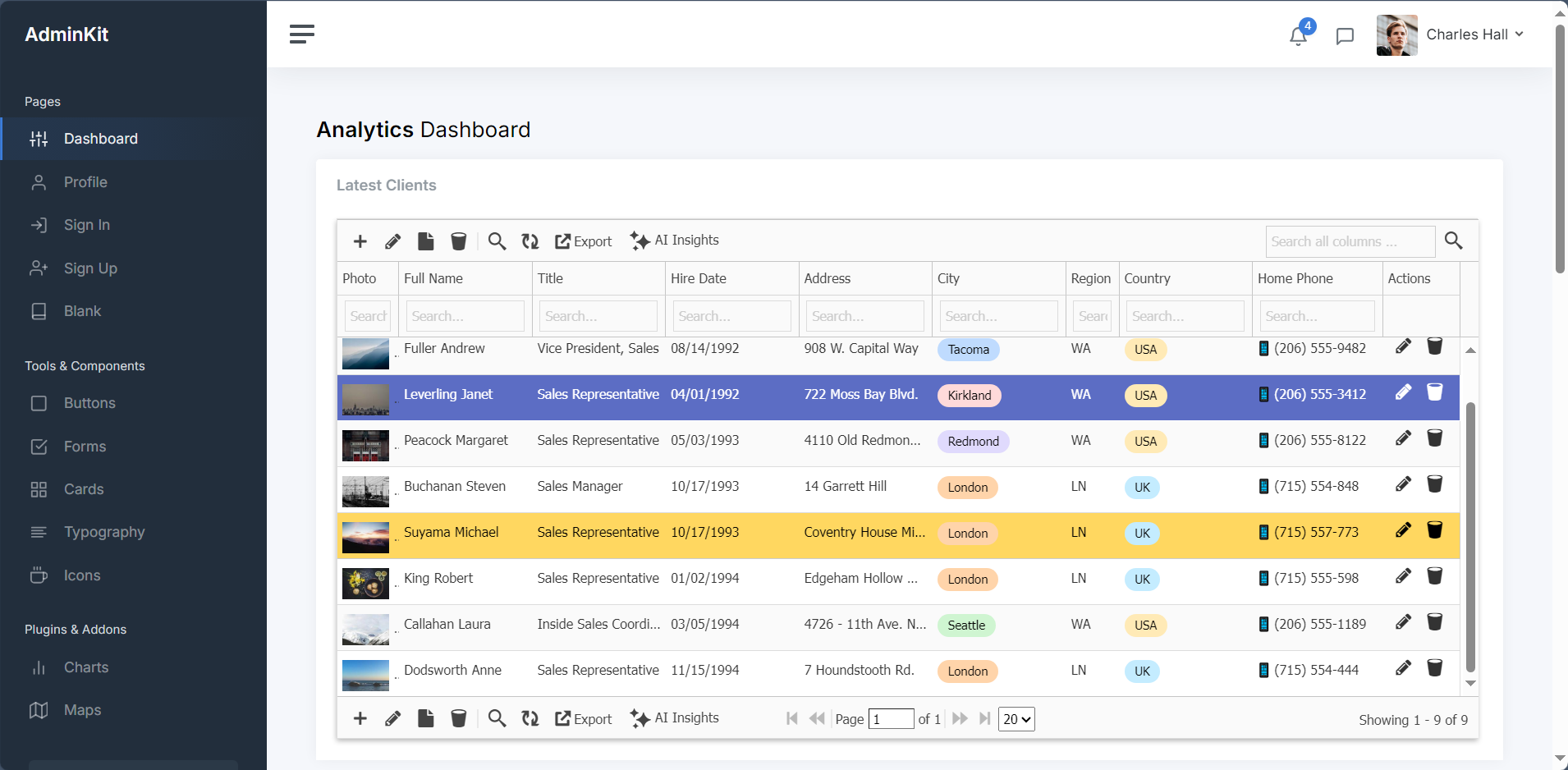
Task: Open the rows-per-page dropdown showing 20
Action: (1016, 719)
